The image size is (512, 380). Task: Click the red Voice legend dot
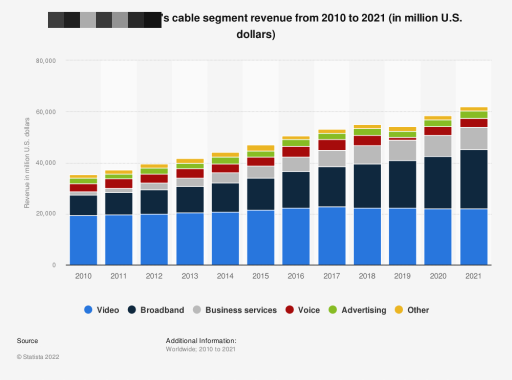(x=290, y=310)
